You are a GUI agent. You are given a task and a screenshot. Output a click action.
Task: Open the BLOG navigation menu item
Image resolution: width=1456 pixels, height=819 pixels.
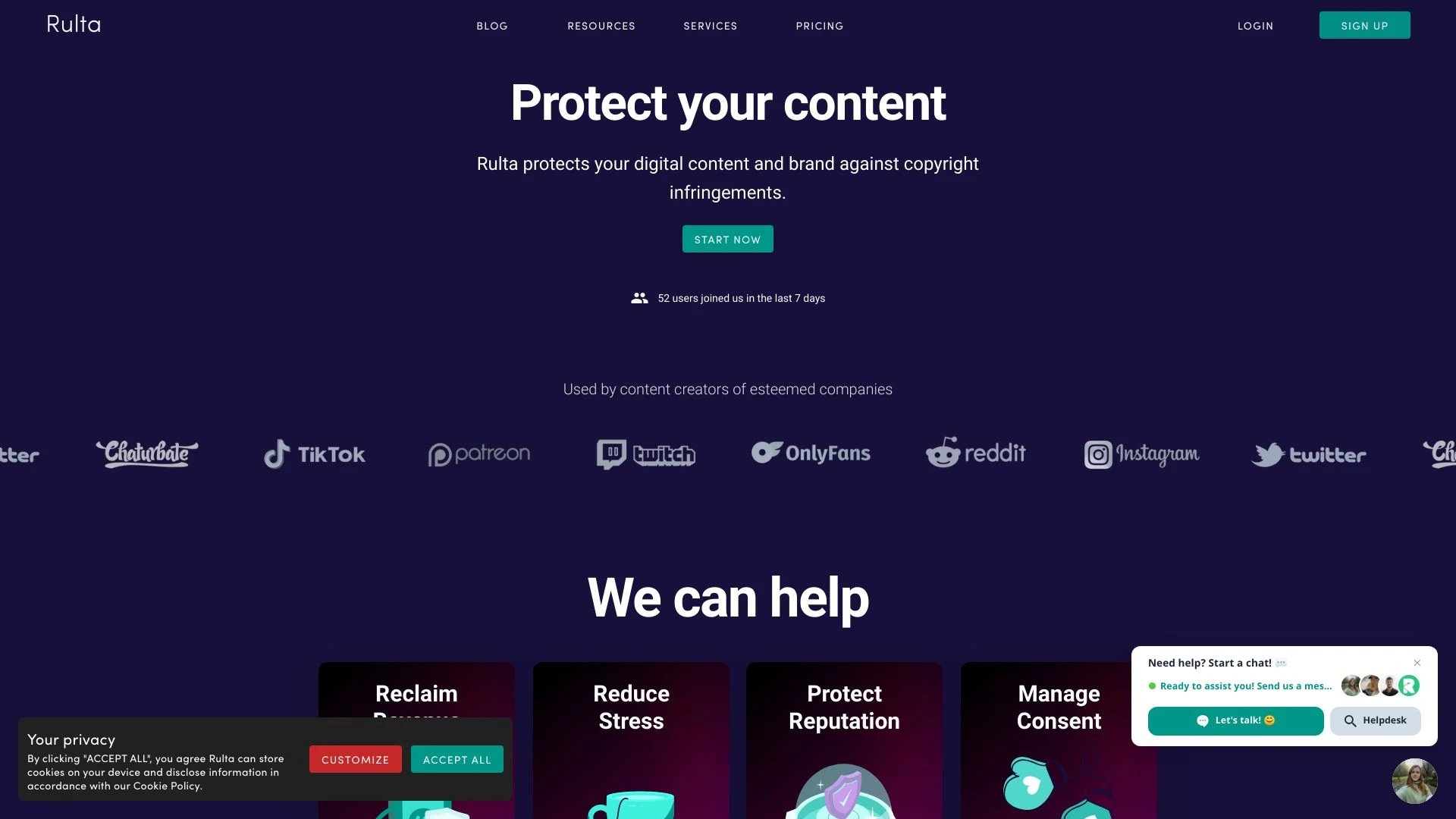pos(492,26)
